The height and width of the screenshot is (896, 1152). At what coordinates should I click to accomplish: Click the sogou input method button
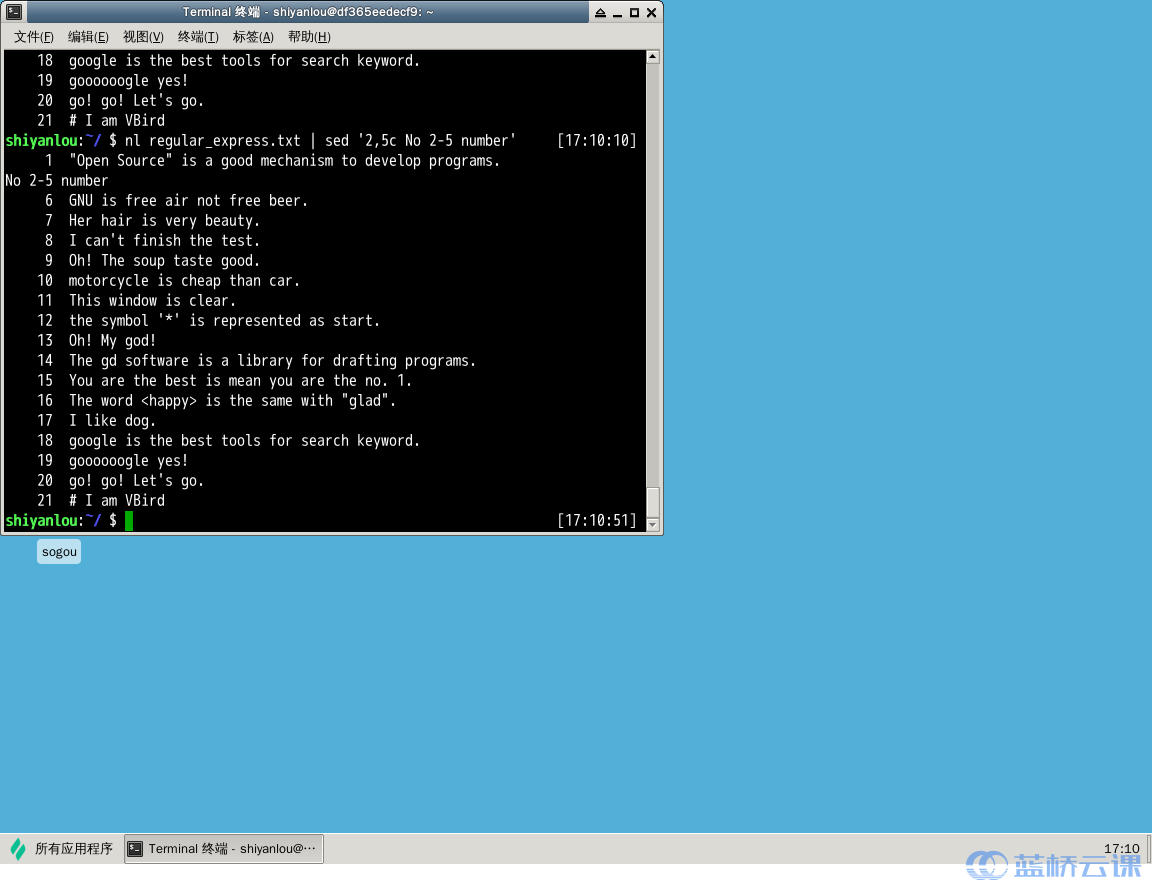tap(59, 551)
